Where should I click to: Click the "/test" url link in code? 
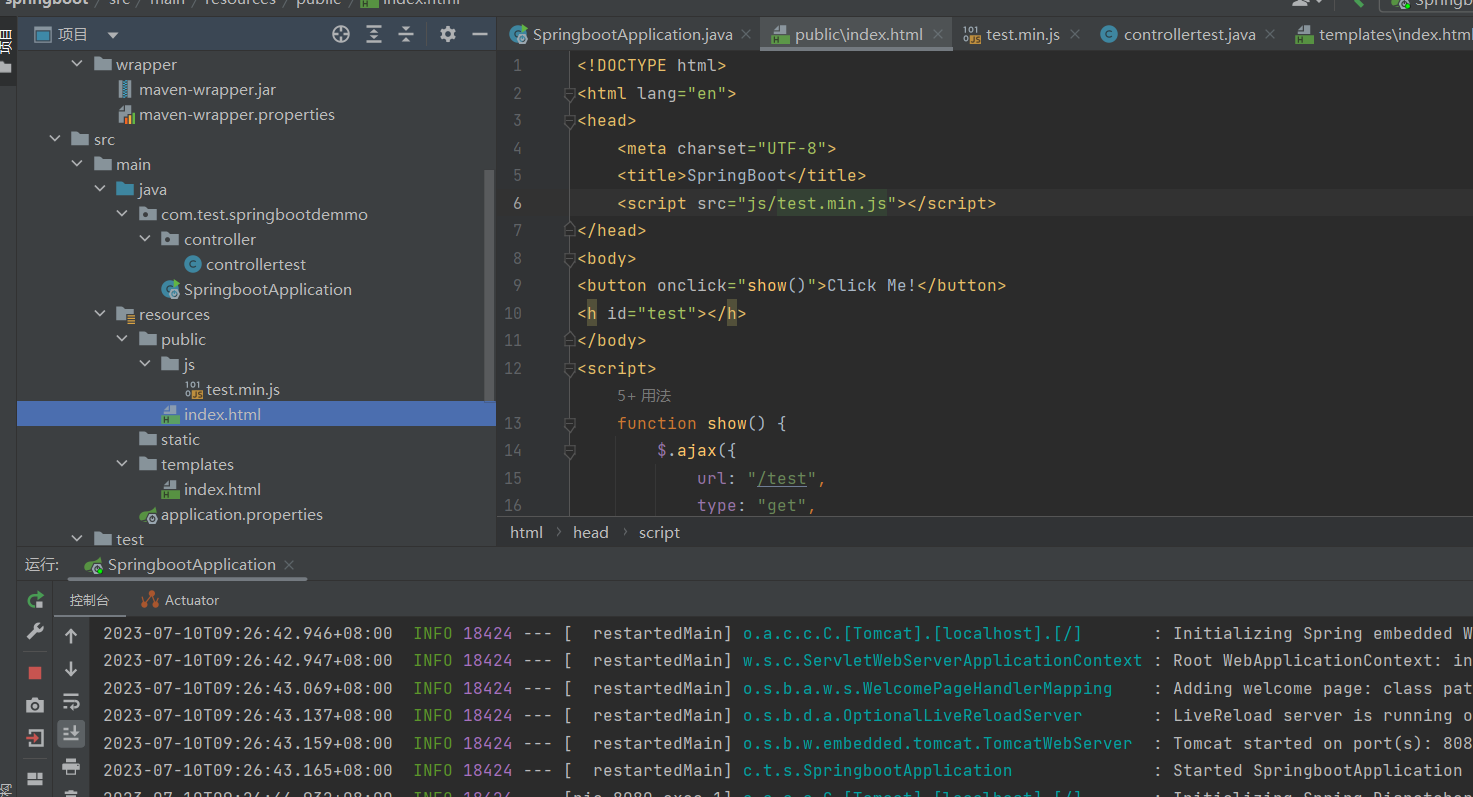782,478
